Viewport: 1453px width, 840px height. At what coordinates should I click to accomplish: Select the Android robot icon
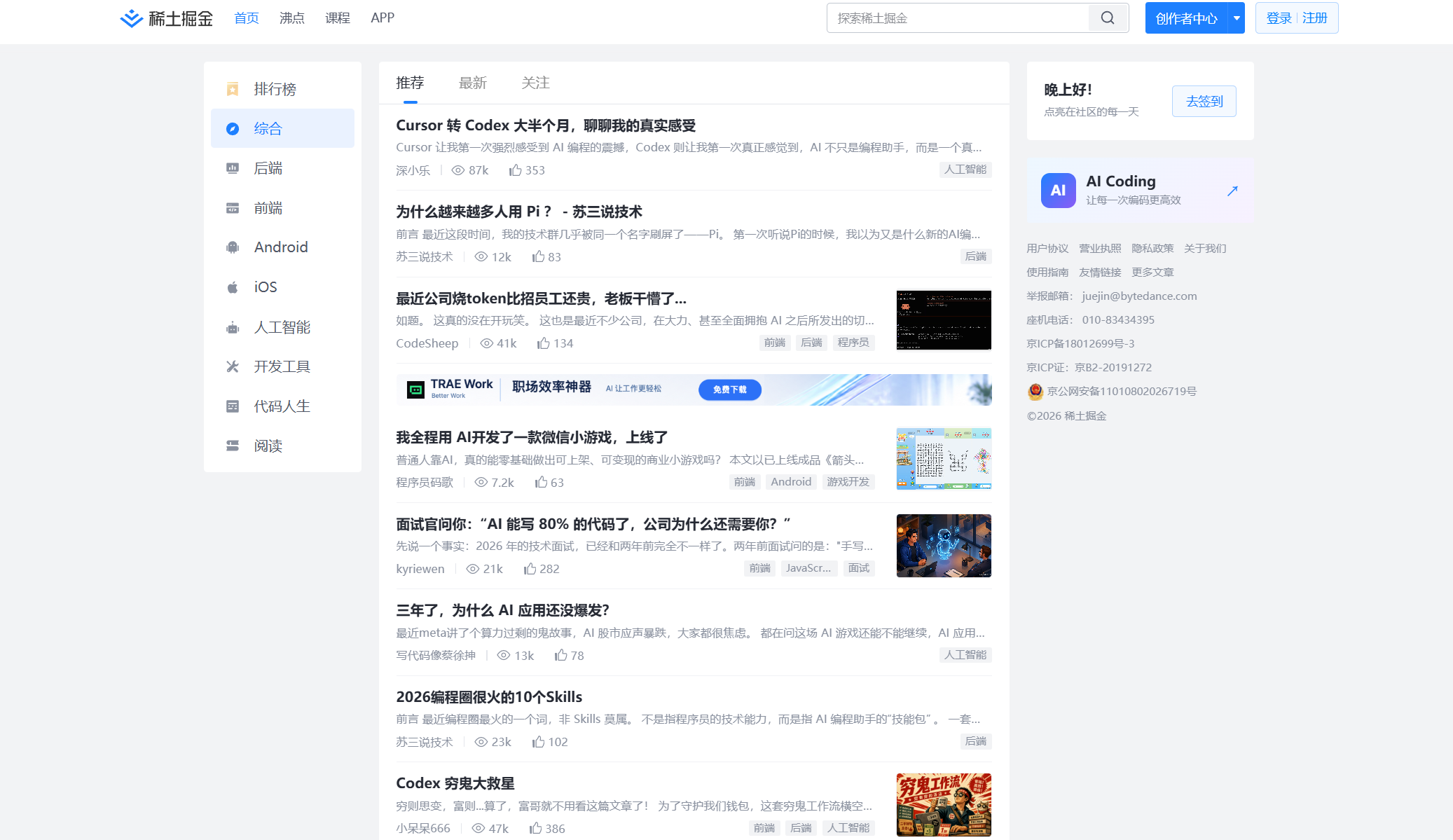pos(233,247)
